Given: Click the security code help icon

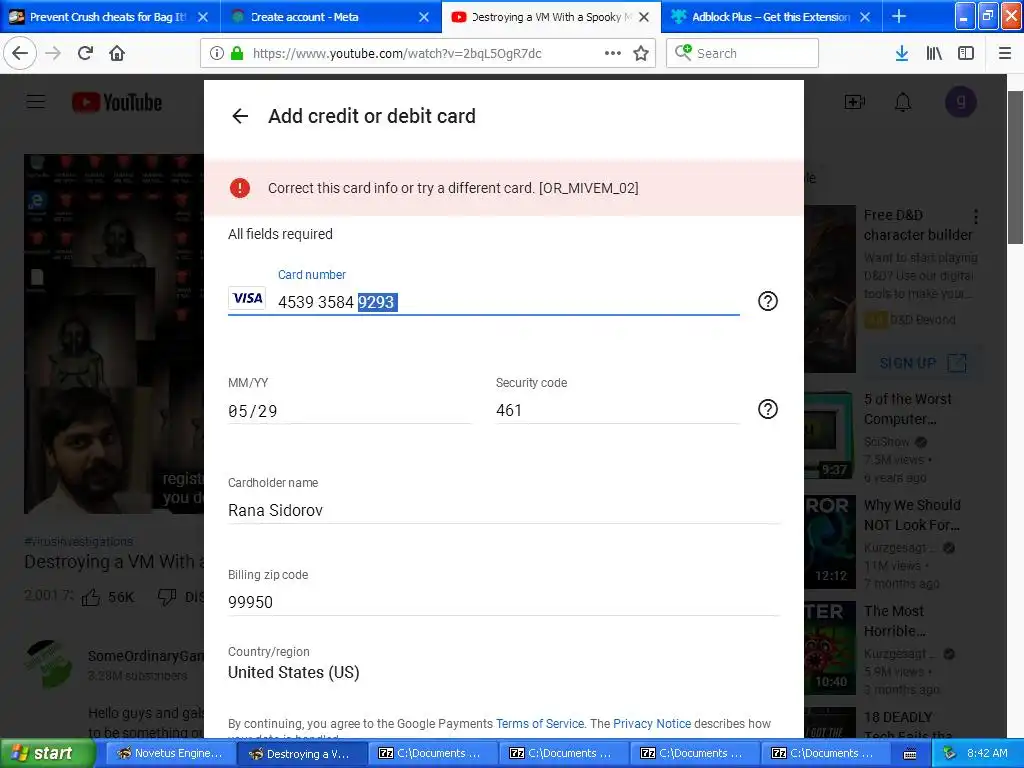Looking at the screenshot, I should click(x=767, y=409).
